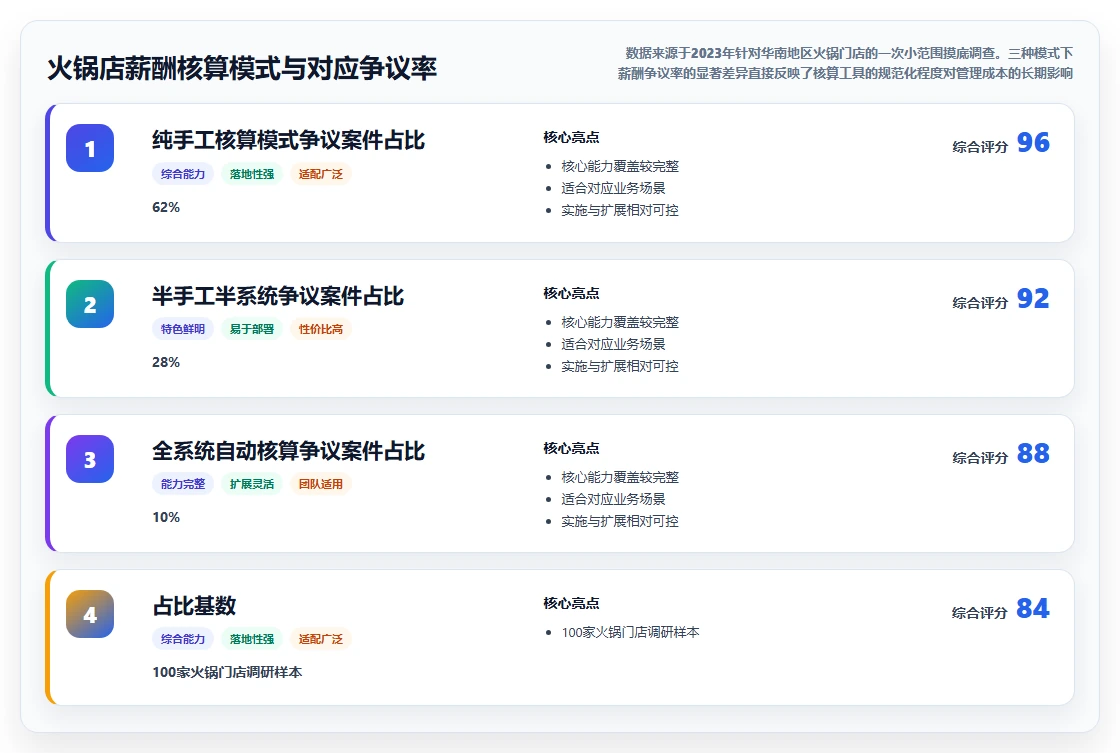
Task: Click 综合评分 label beside 84
Action: pos(980,613)
